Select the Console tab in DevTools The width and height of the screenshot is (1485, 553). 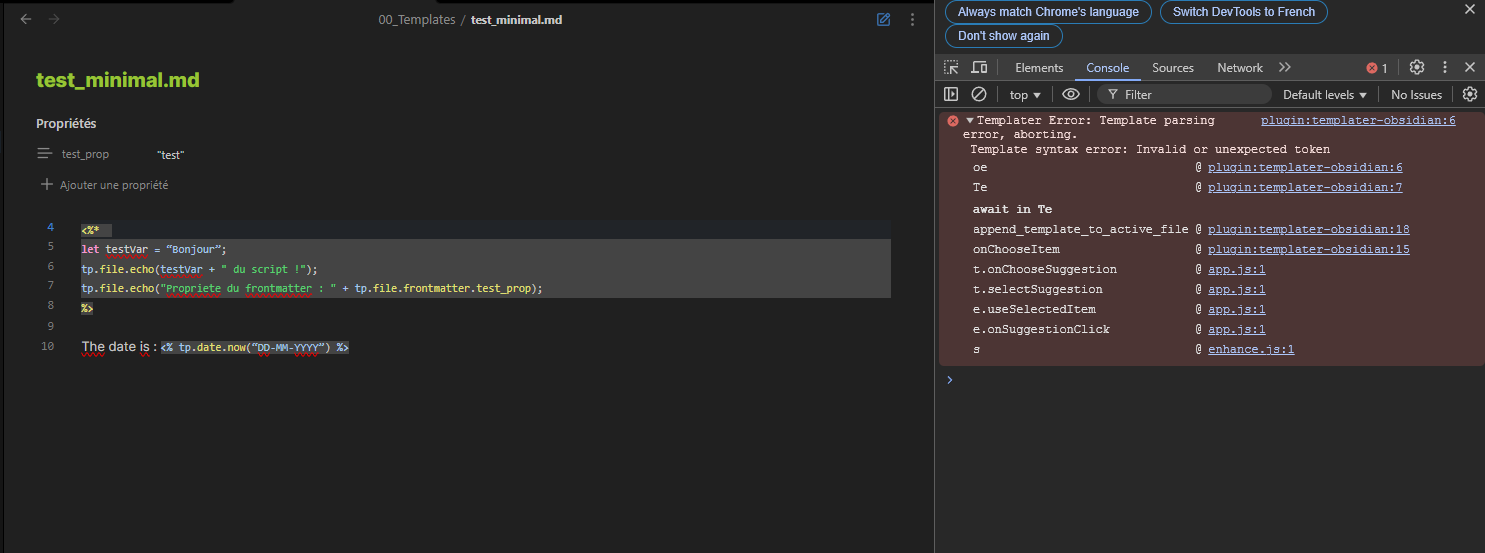[1108, 67]
